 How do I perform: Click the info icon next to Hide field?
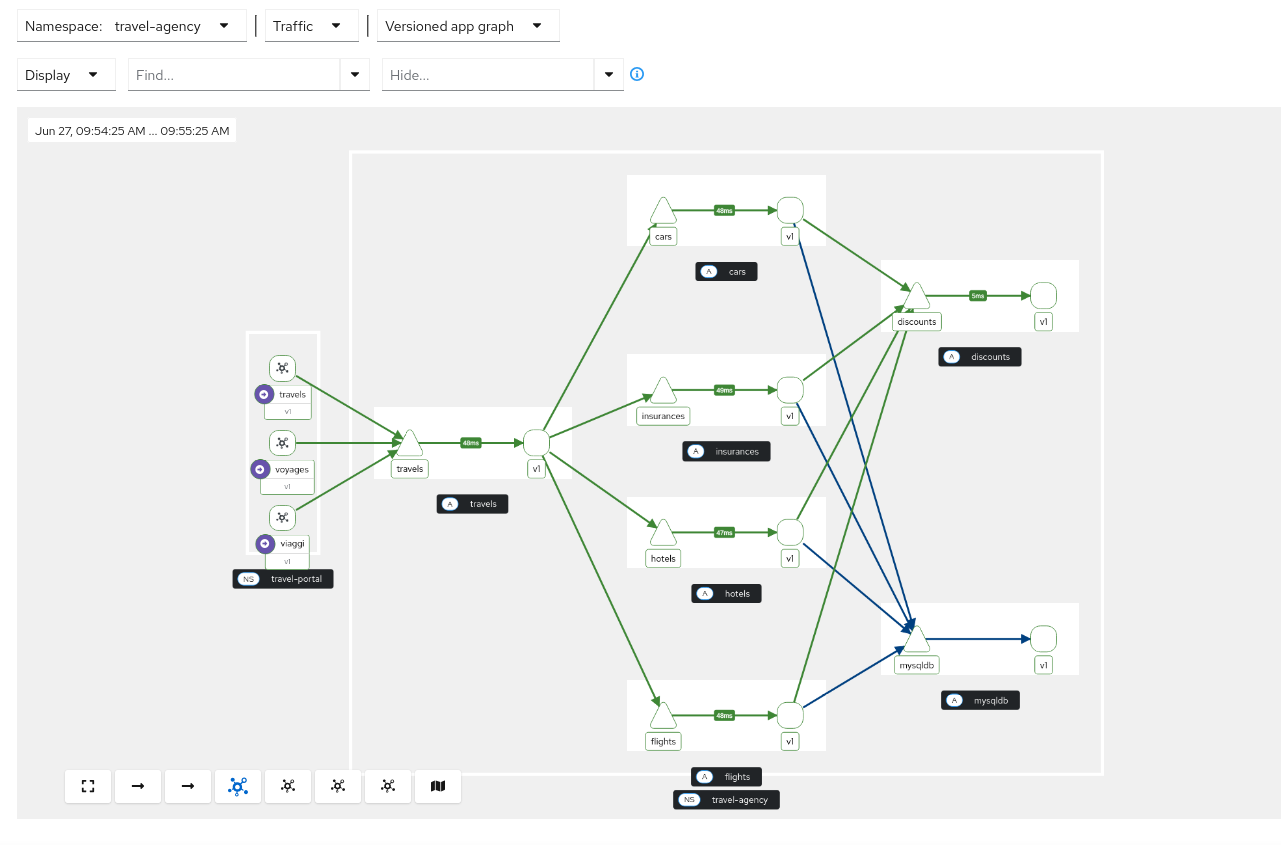pos(637,74)
